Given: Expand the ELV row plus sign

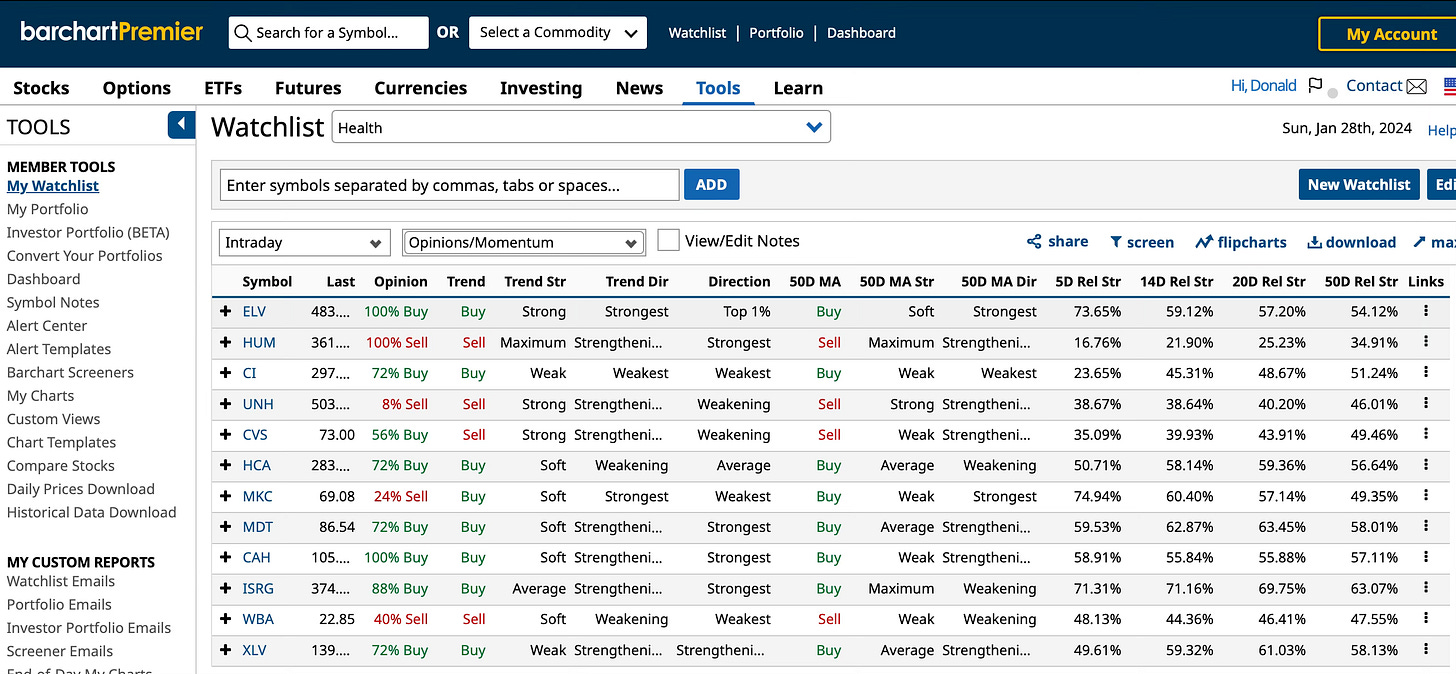Looking at the screenshot, I should (226, 311).
